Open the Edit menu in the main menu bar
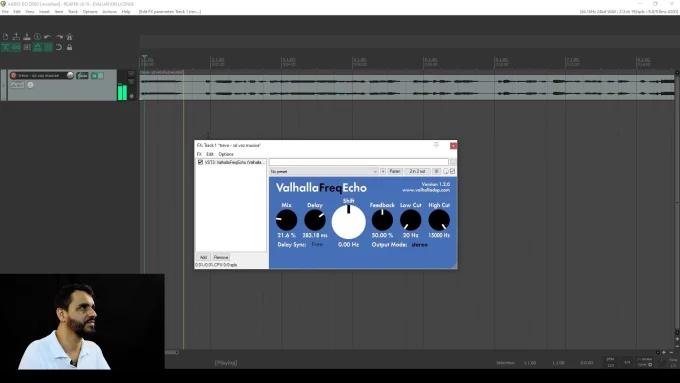The image size is (680, 383). pos(17,12)
